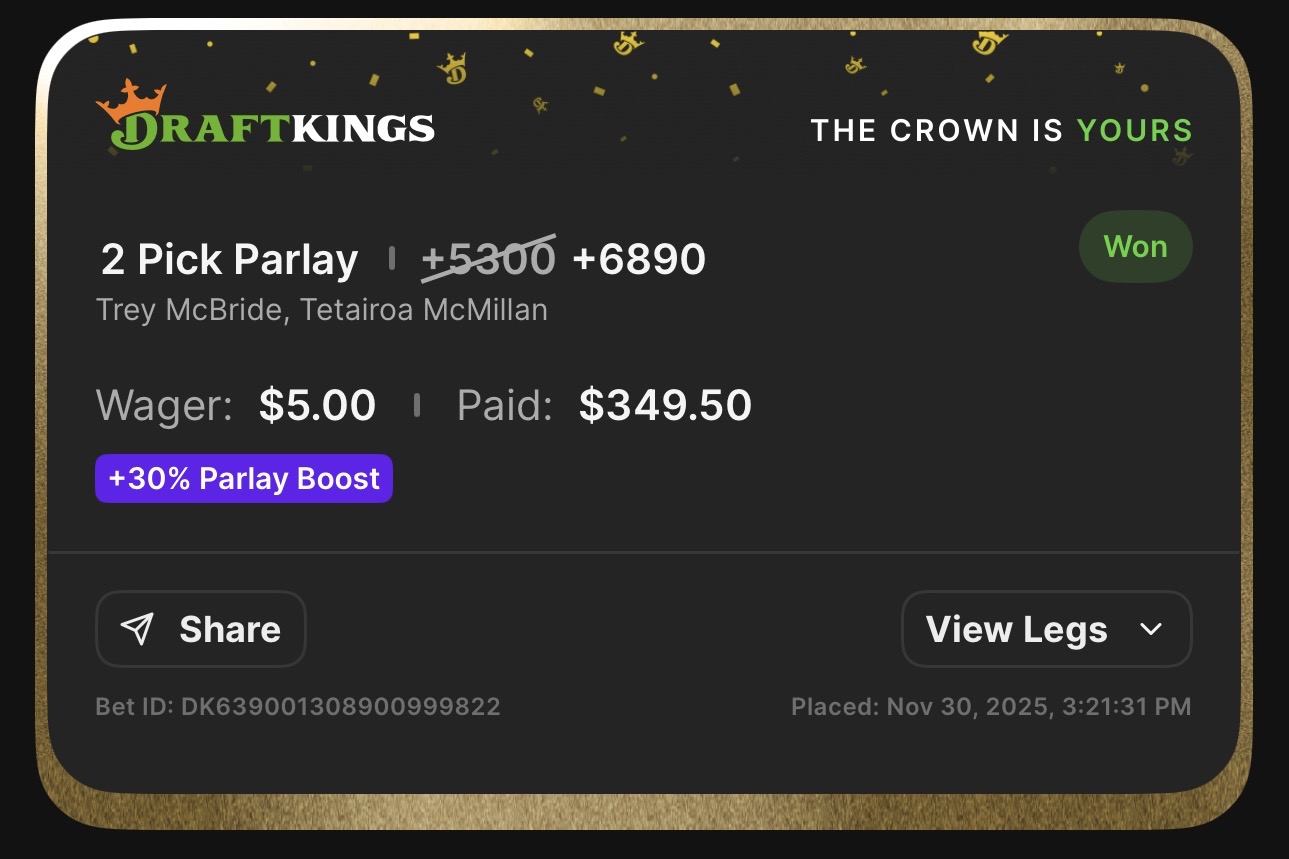Click the chevron arrow beside View Legs
This screenshot has height=859, width=1289.
[1151, 629]
